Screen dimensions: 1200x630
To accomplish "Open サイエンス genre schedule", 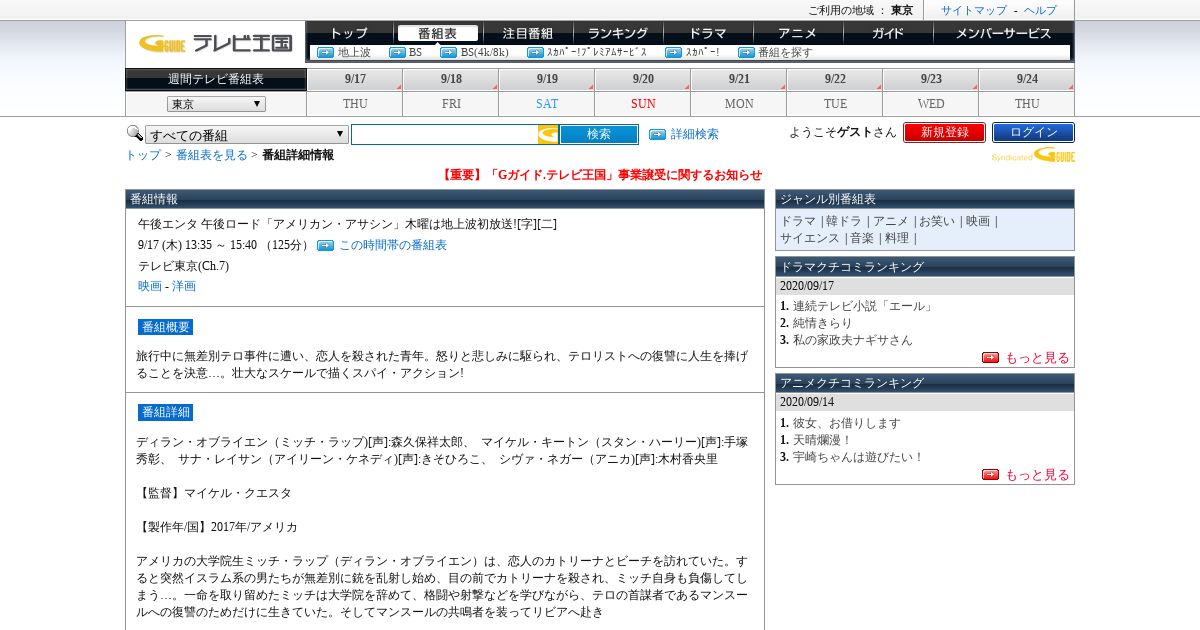I will [x=810, y=238].
